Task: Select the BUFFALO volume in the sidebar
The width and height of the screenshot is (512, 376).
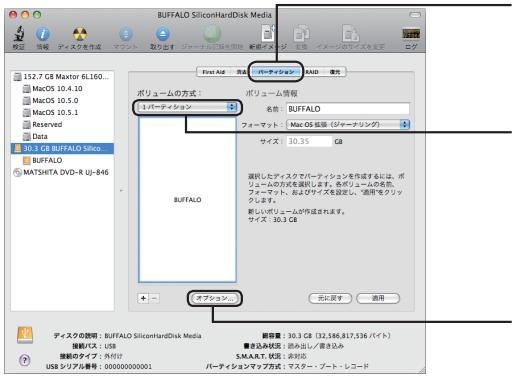Action: (62, 160)
